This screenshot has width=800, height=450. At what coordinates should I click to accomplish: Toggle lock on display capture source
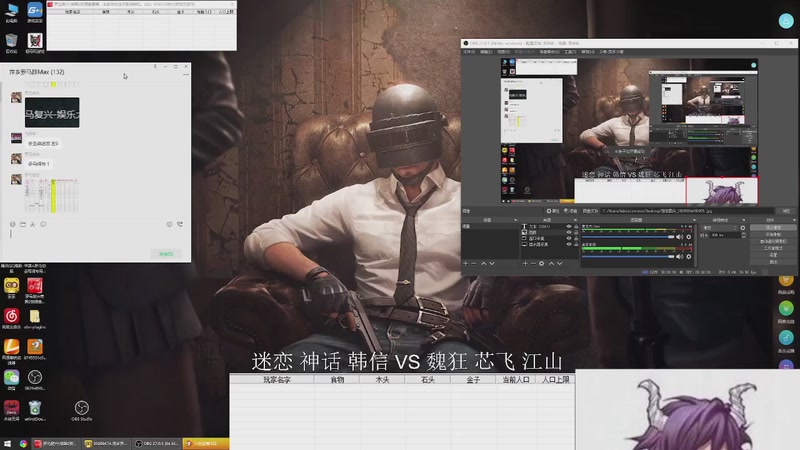[x=576, y=244]
